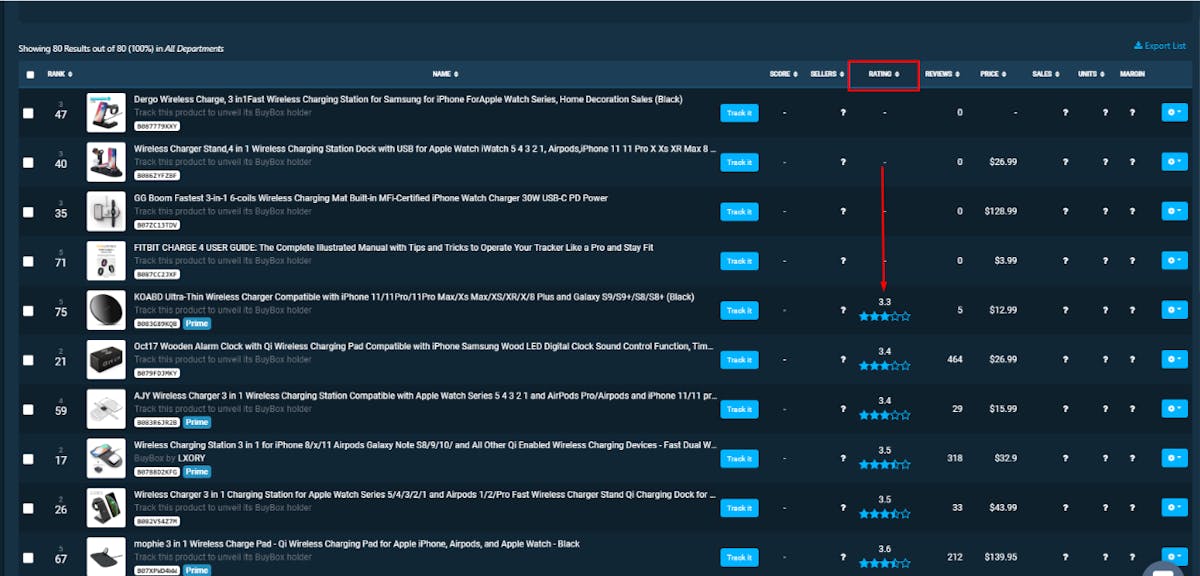1200x576 pixels.
Task: Click the sellers question mark in GG Boom row
Action: [x=843, y=212]
